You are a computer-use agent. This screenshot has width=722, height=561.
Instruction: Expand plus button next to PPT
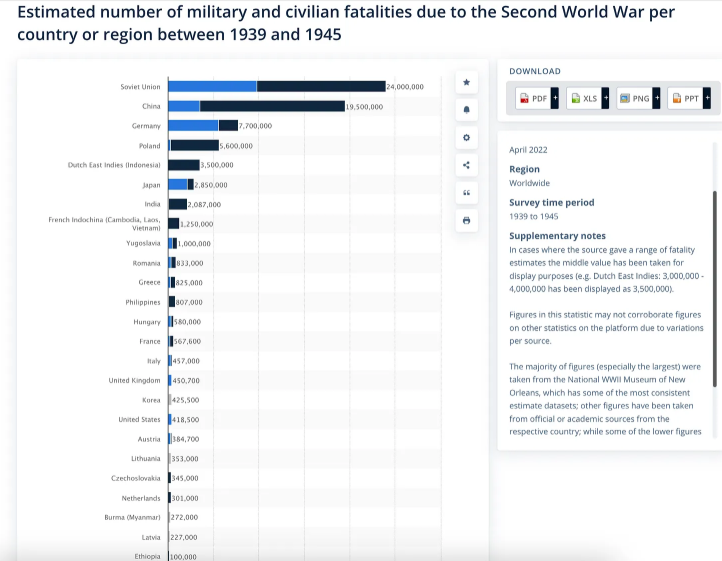tap(707, 98)
